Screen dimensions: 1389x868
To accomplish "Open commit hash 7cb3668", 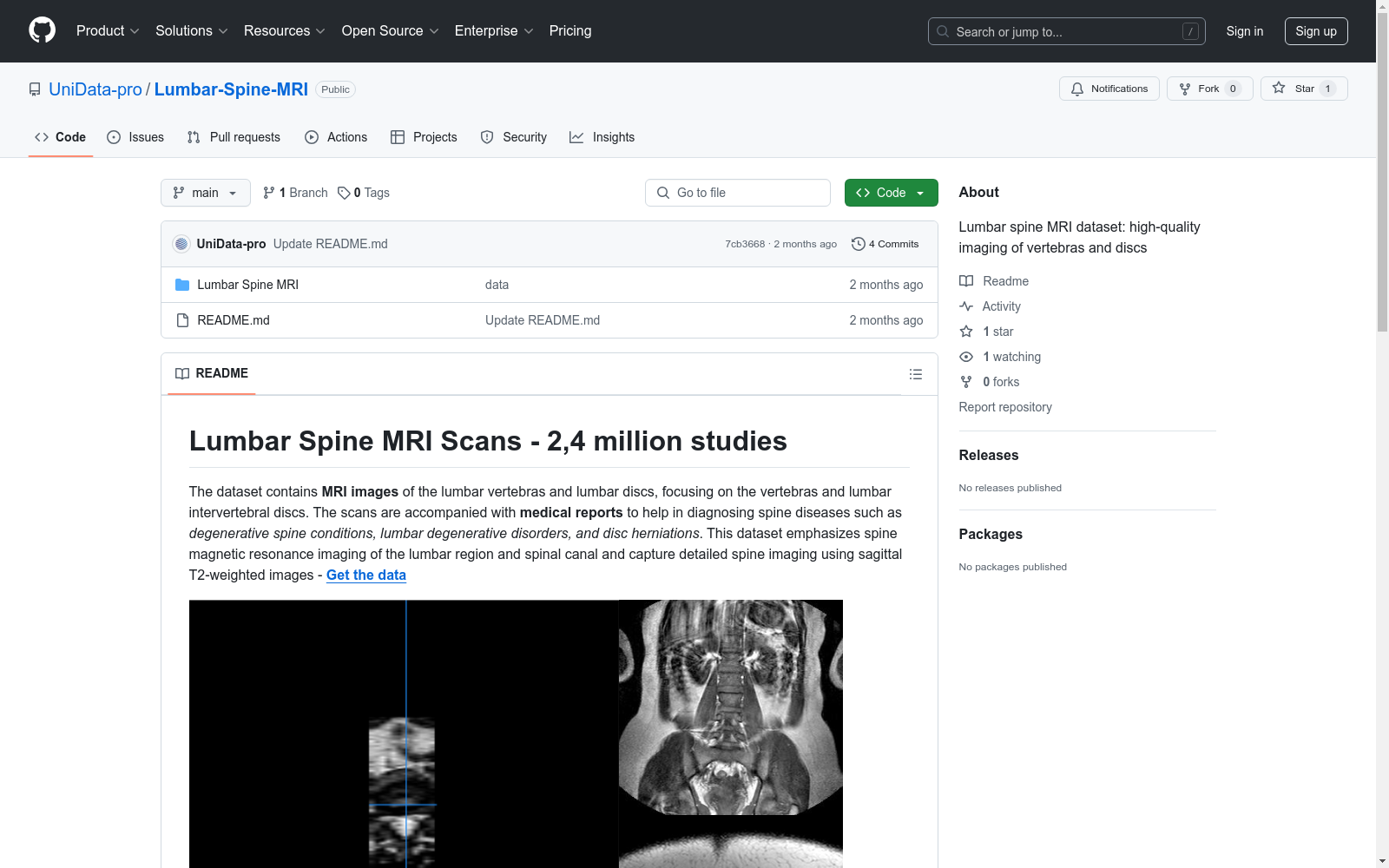I will 745,244.
